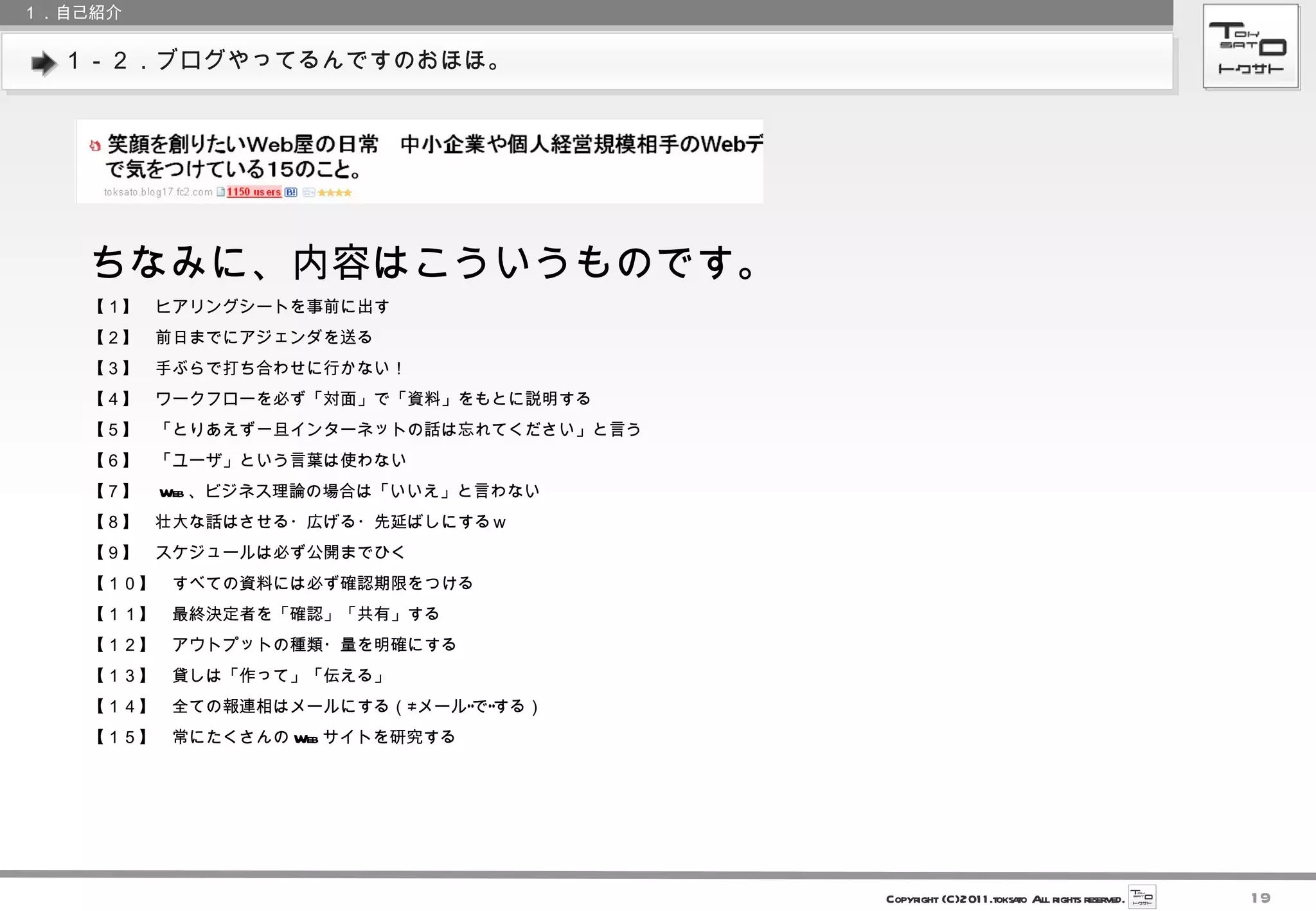Click the small TOKSATO logo in the footer
The width and height of the screenshot is (1316, 911).
pos(1142,896)
